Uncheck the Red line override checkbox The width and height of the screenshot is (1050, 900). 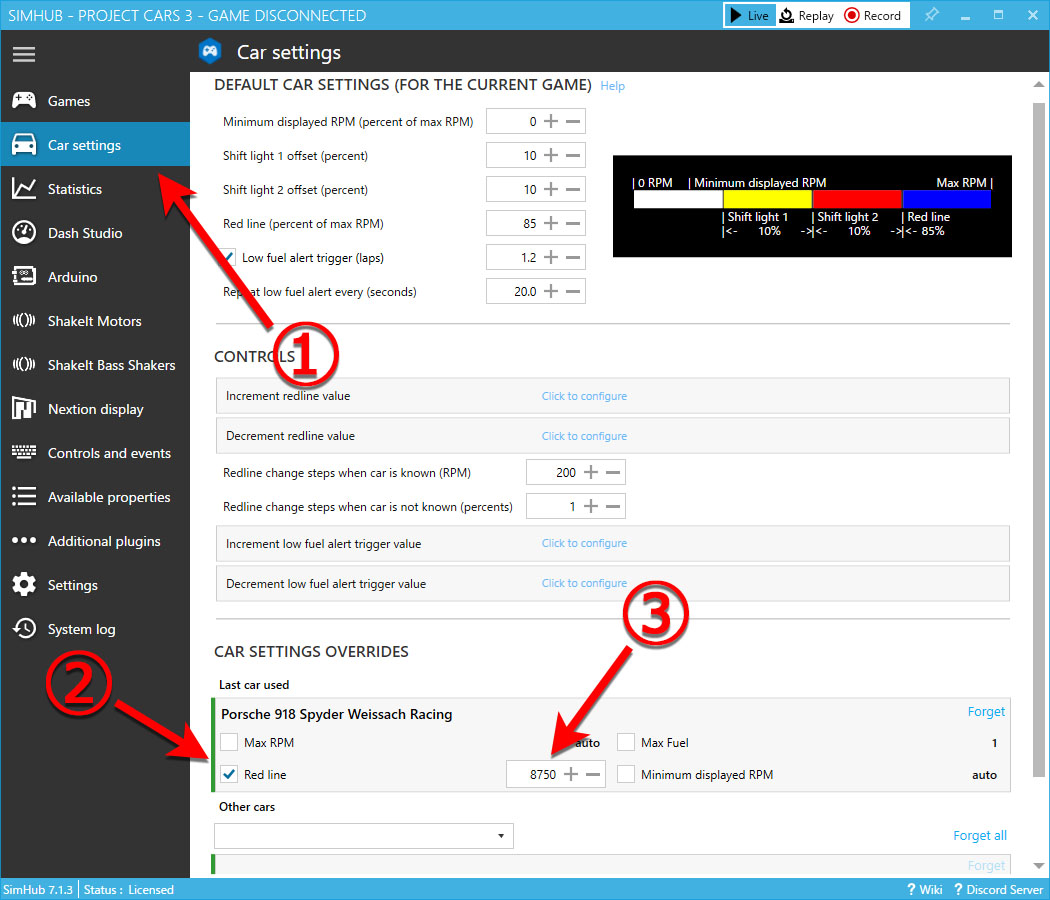click(229, 775)
